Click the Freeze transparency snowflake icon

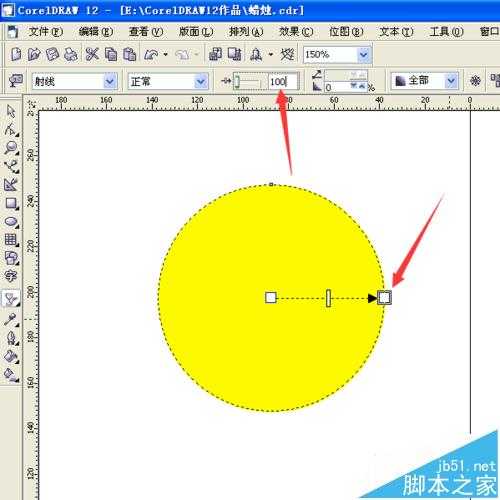click(x=475, y=81)
